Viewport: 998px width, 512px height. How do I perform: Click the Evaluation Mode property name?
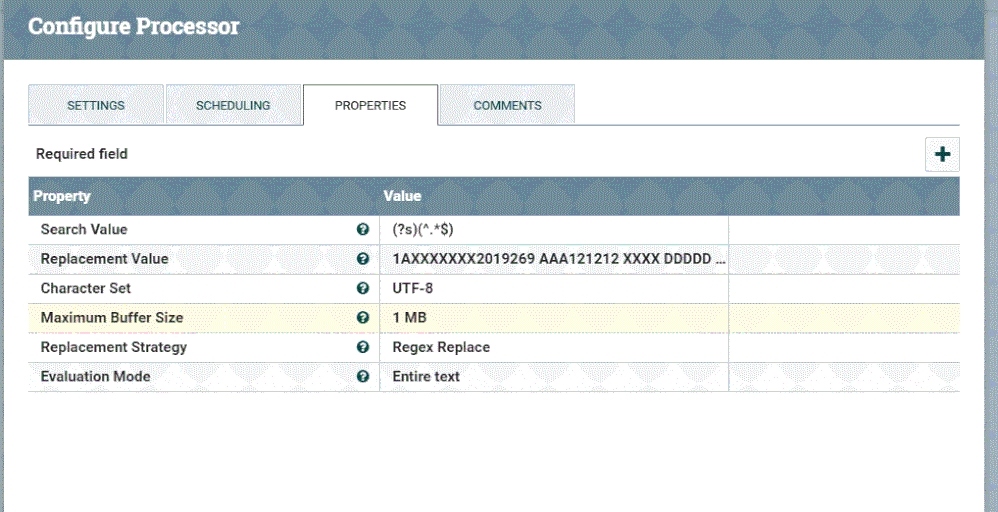pos(95,376)
